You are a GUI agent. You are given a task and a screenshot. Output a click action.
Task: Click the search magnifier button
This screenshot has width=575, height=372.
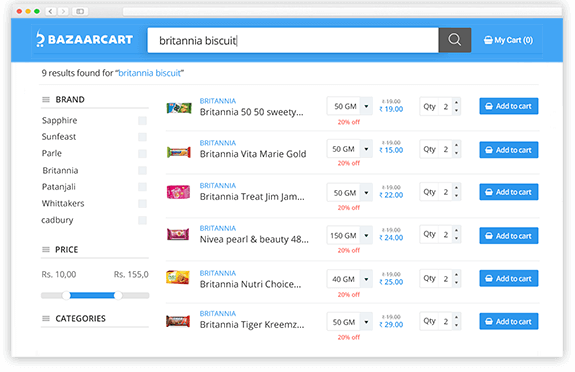[x=455, y=40]
